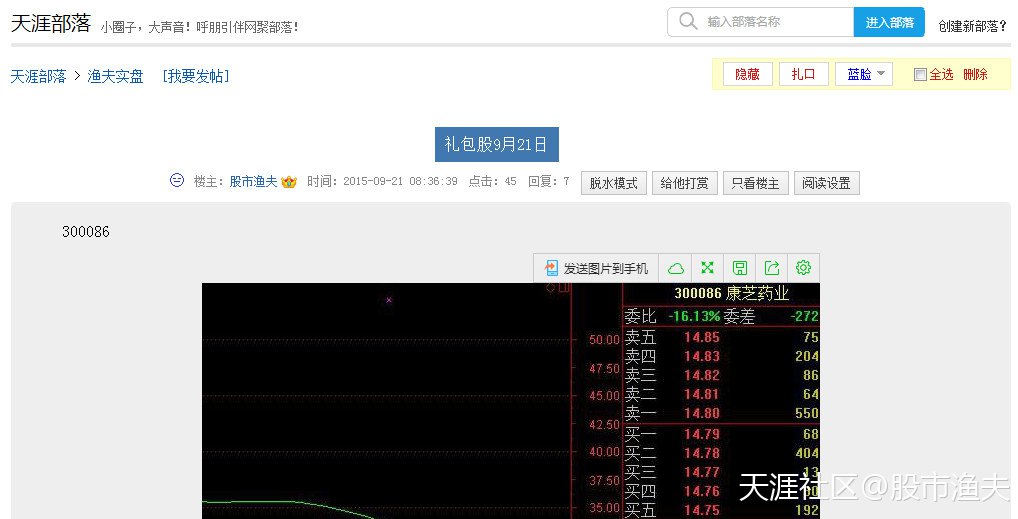Open the 阅读设置 button
This screenshot has width=1018, height=519.
click(x=826, y=183)
